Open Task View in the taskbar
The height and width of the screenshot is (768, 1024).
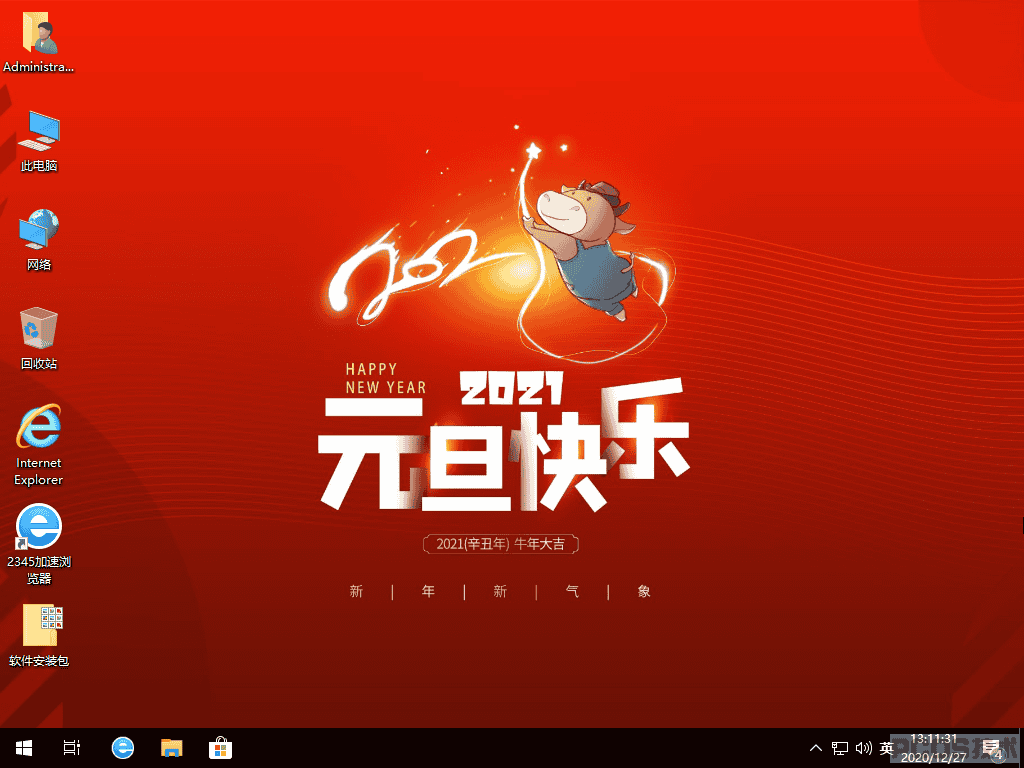[72, 748]
